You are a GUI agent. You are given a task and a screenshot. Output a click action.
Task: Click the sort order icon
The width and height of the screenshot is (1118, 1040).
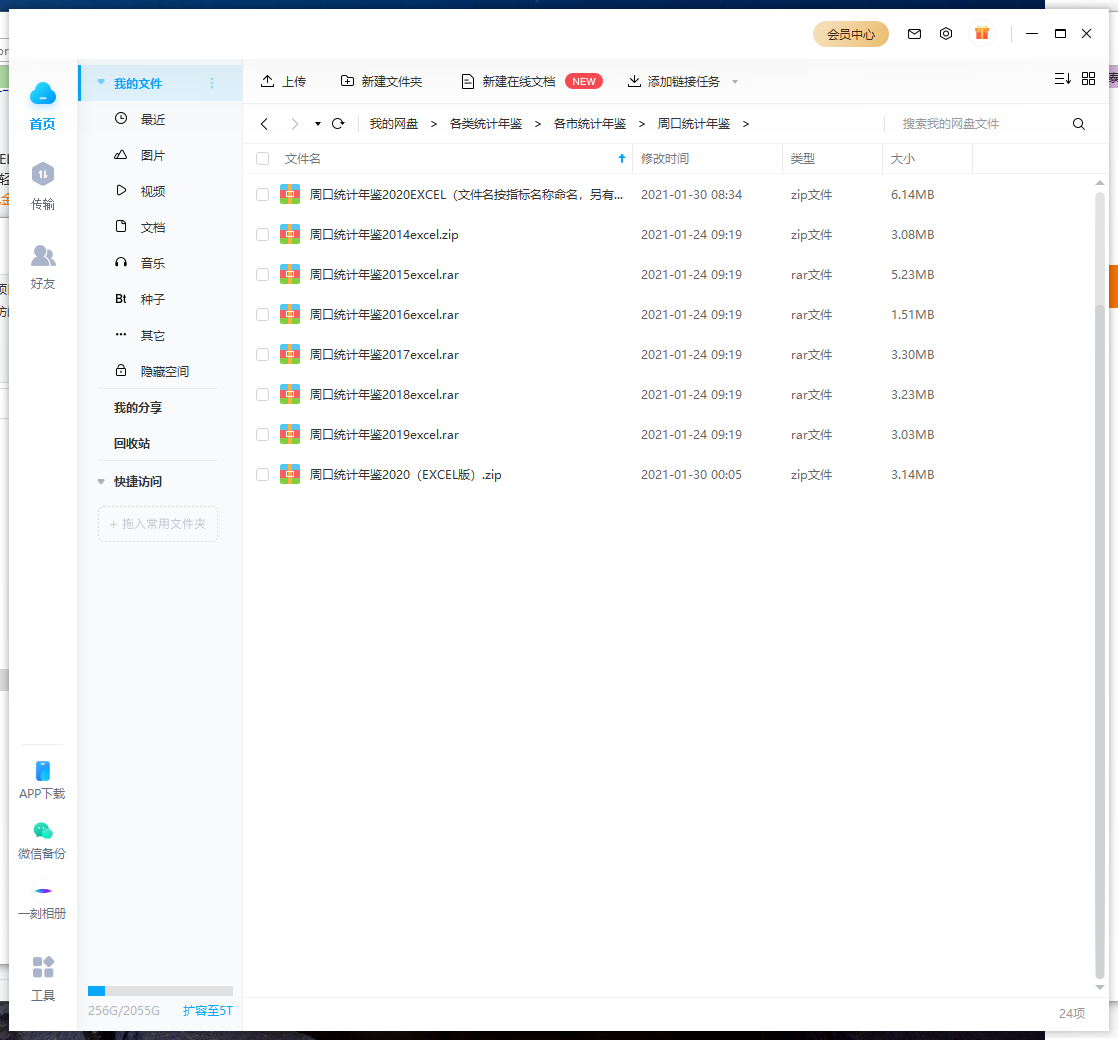pos(1062,79)
